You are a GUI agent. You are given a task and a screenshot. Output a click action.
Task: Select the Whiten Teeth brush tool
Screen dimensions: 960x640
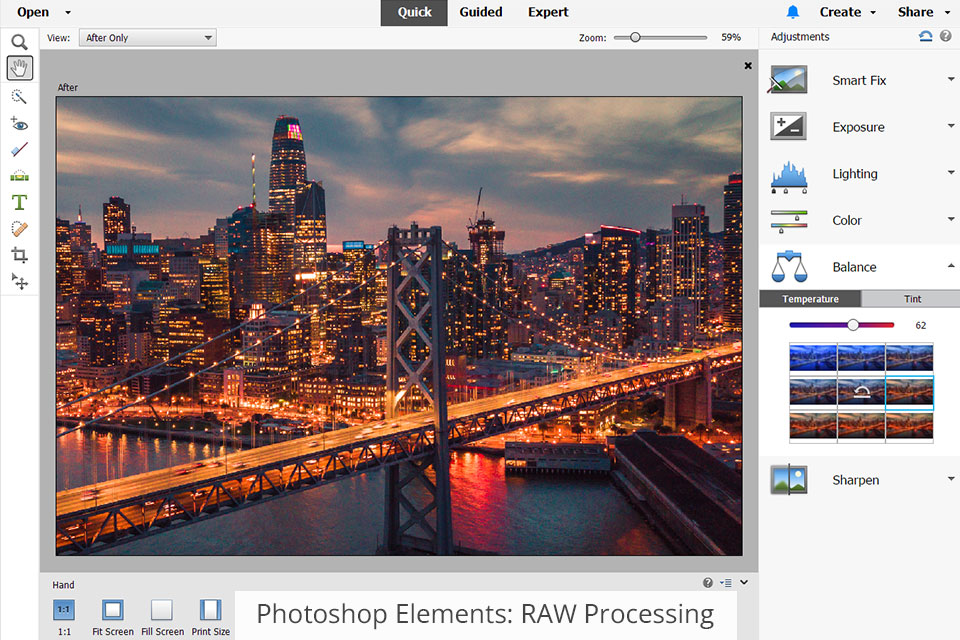[20, 150]
